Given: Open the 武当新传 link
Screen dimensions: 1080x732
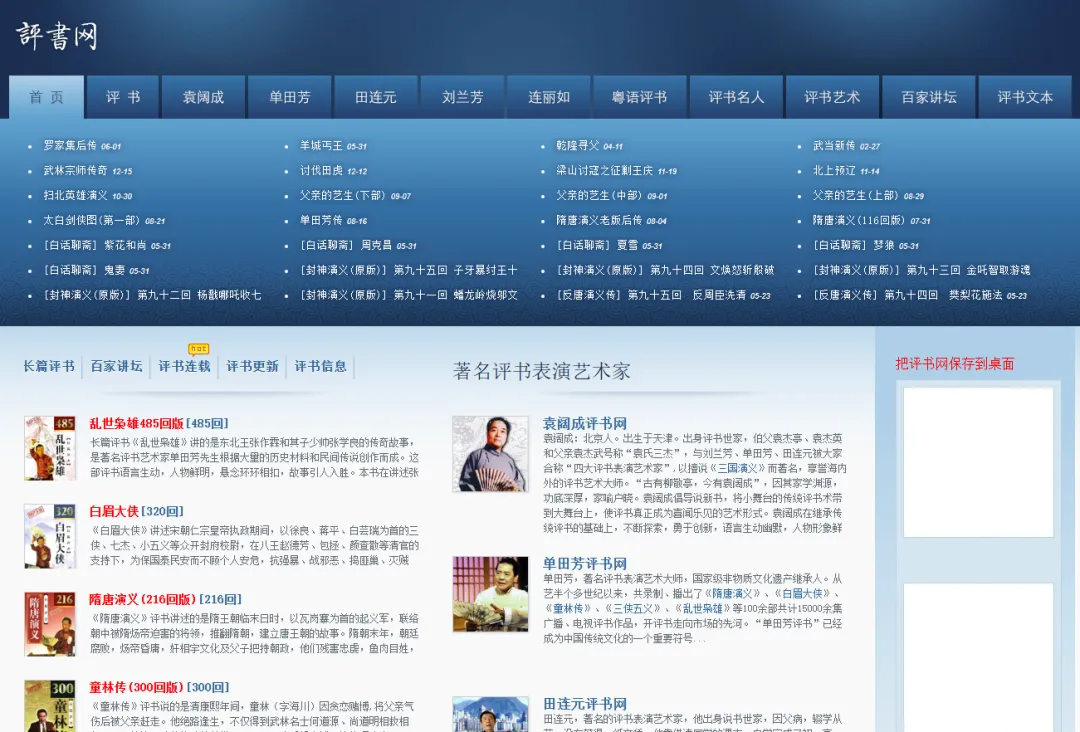Looking at the screenshot, I should click(834, 145).
